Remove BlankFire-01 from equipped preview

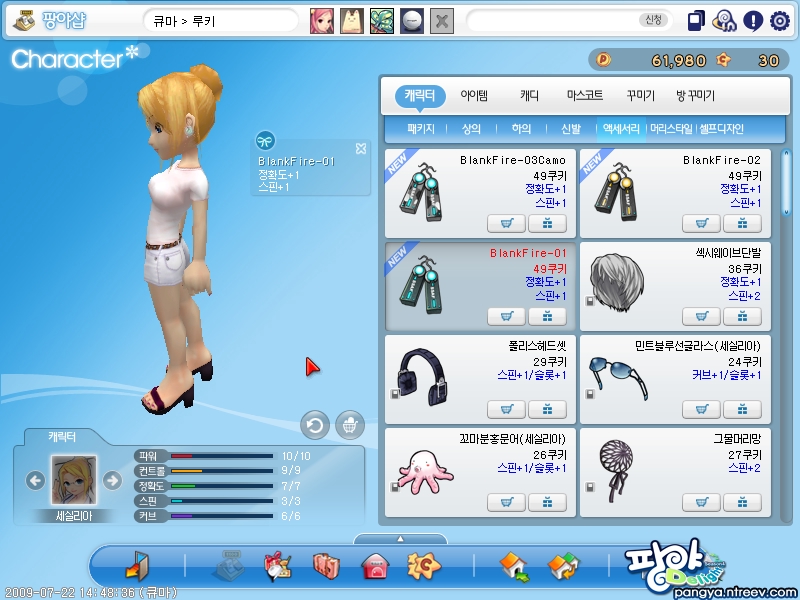[x=361, y=148]
